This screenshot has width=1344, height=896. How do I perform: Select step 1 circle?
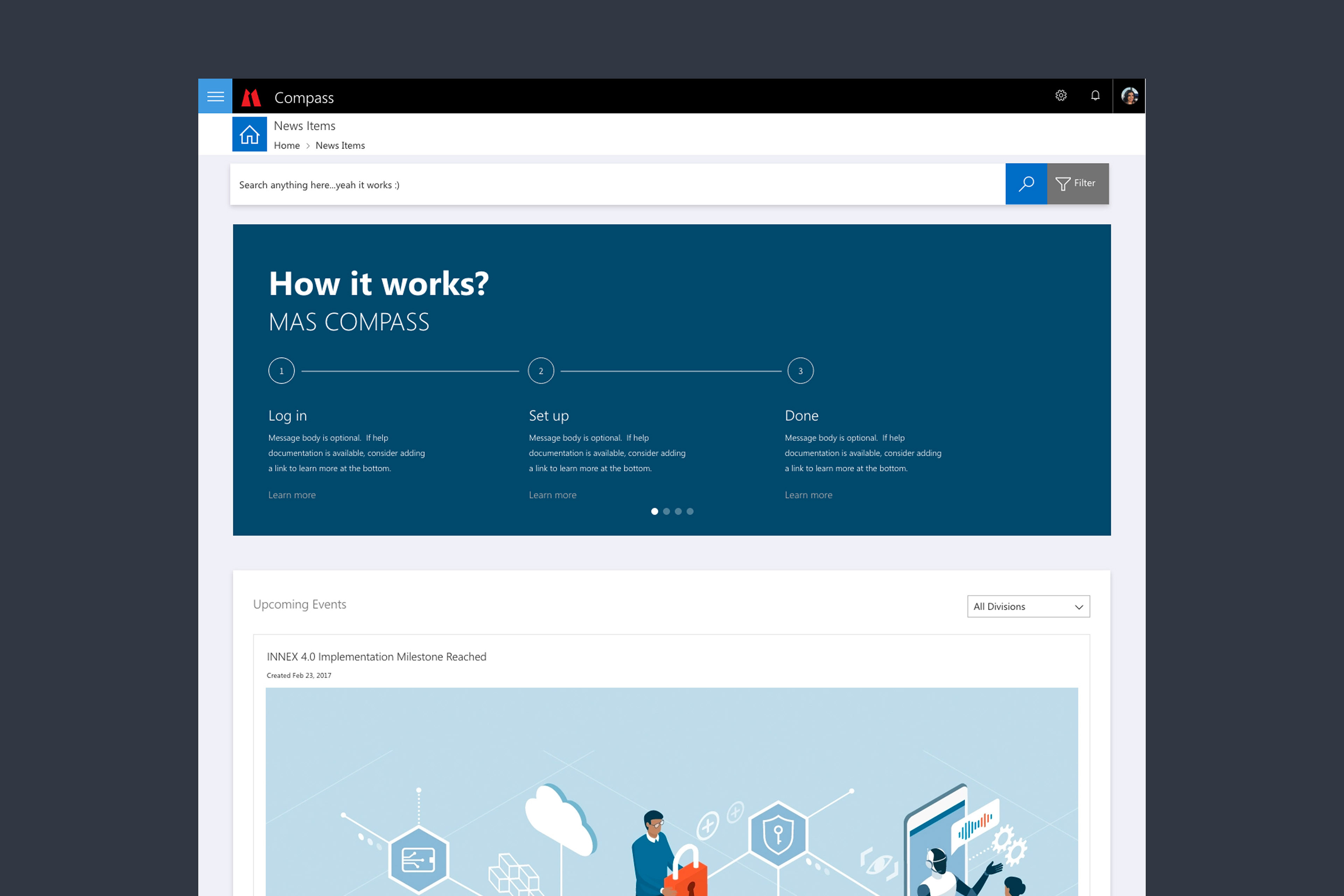point(281,371)
